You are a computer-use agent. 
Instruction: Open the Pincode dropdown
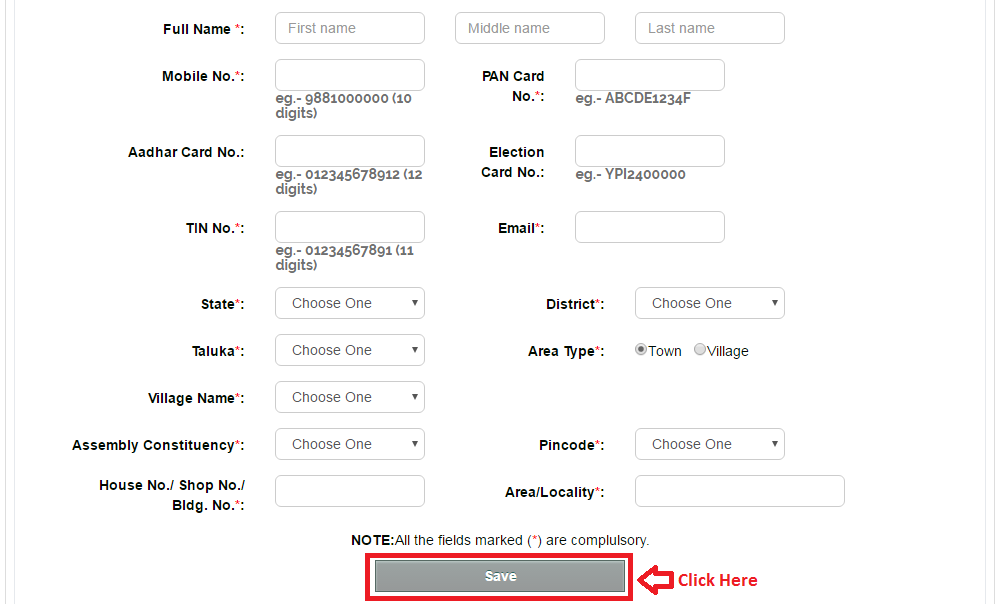[709, 444]
